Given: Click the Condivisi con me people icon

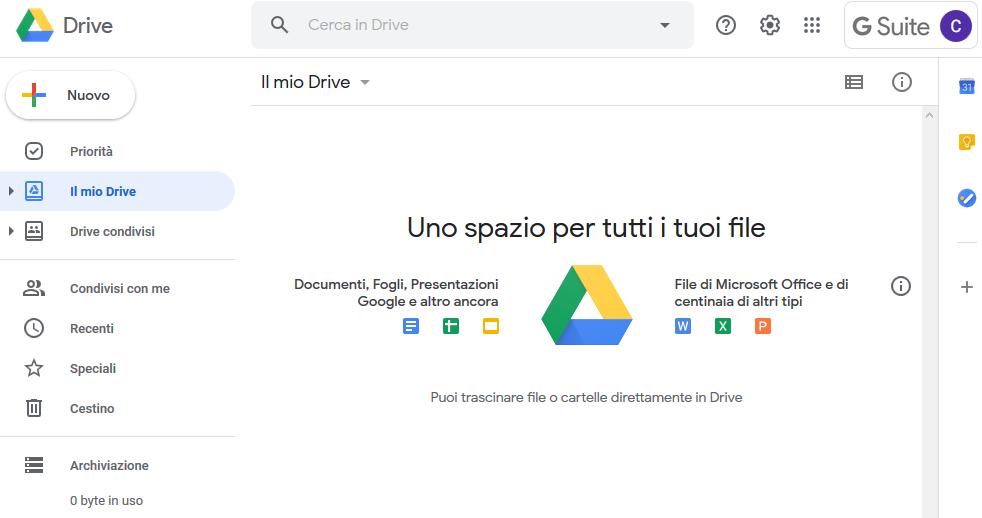Looking at the screenshot, I should coord(34,288).
